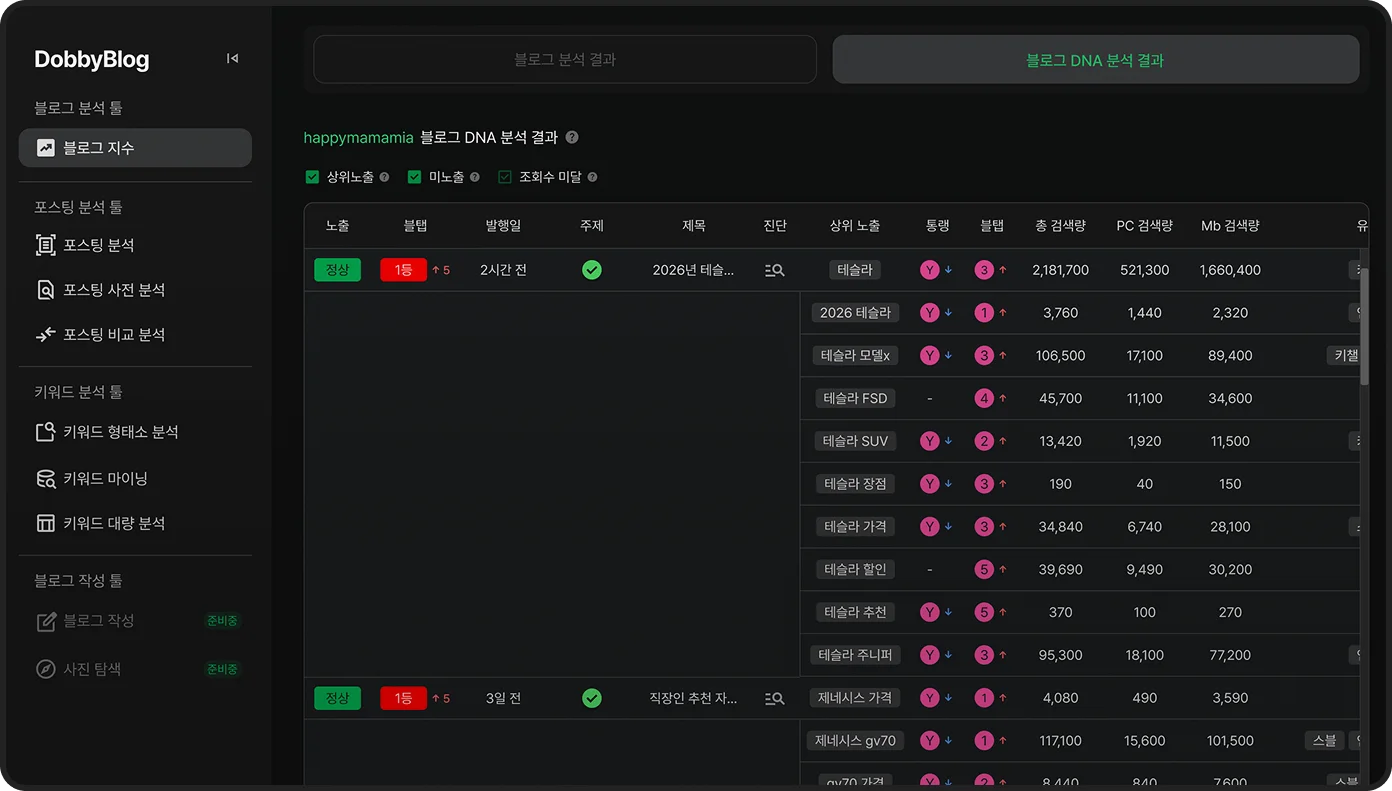This screenshot has width=1392, height=791.
Task: Click the red 1등 rank badge in first row
Action: (x=403, y=270)
